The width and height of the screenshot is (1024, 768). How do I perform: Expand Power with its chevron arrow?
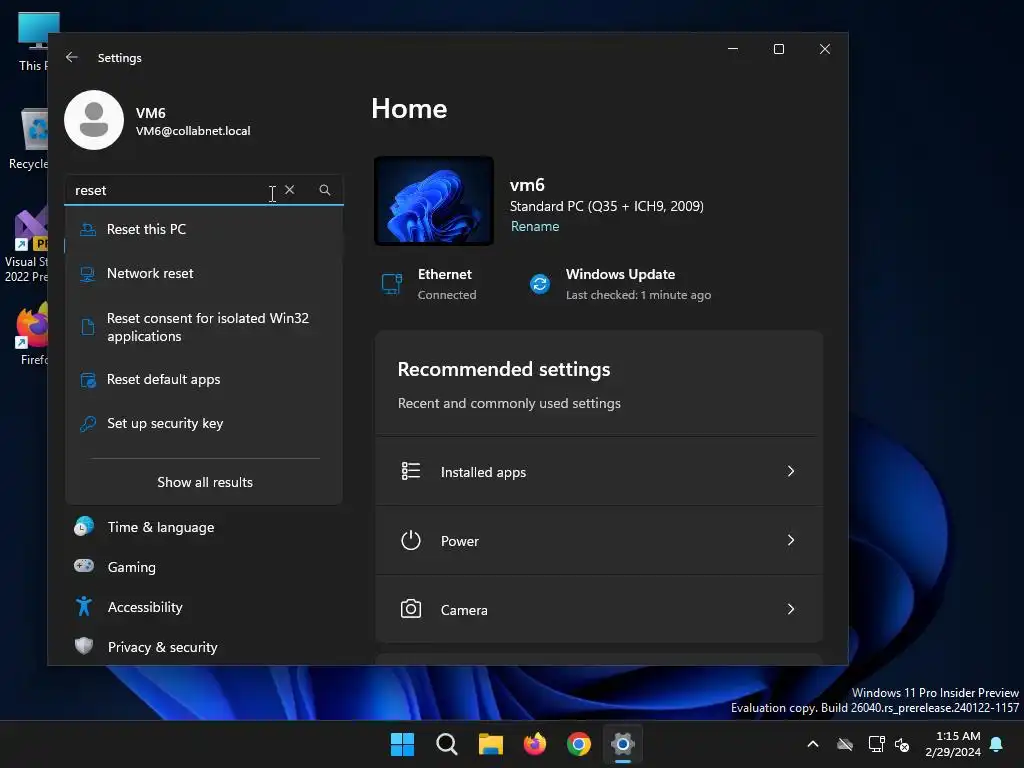(x=790, y=540)
